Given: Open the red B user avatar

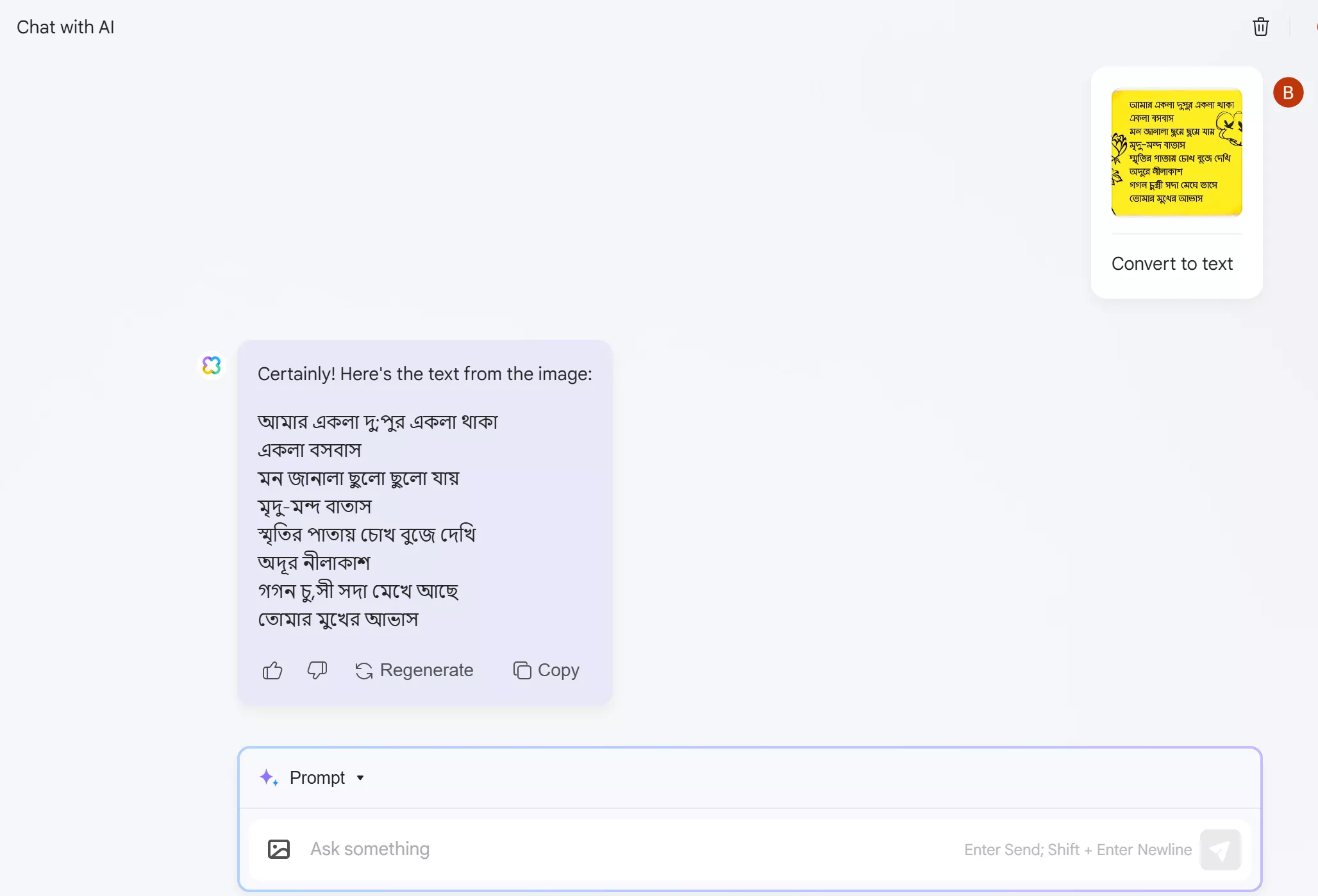Looking at the screenshot, I should point(1288,93).
